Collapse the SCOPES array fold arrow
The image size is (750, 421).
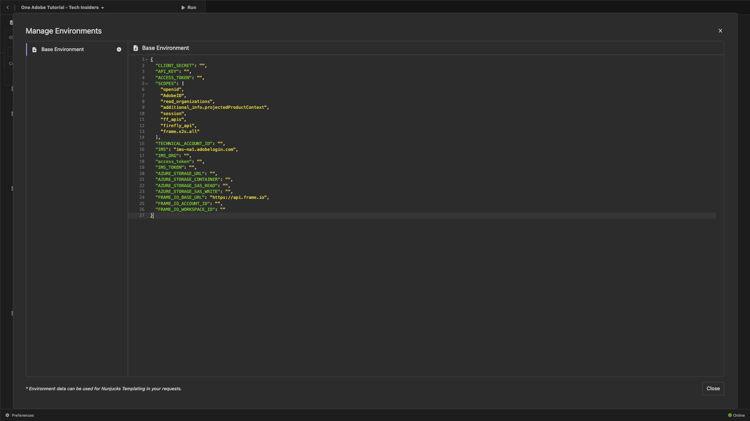click(x=147, y=83)
